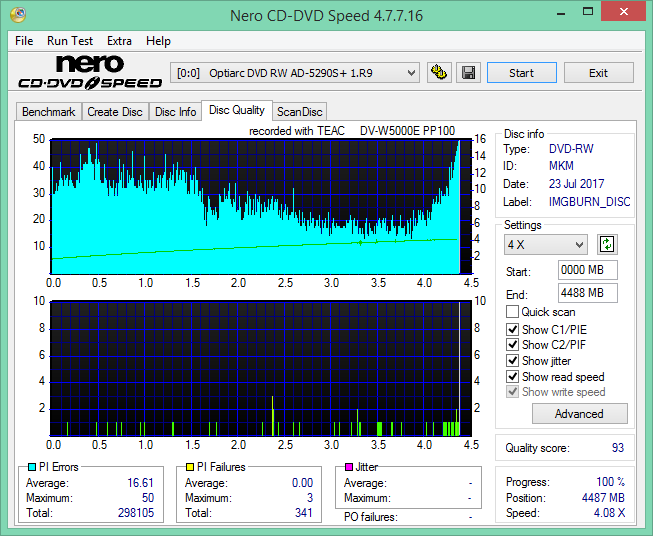
Task: Open the Extra menu
Action: (x=119, y=41)
